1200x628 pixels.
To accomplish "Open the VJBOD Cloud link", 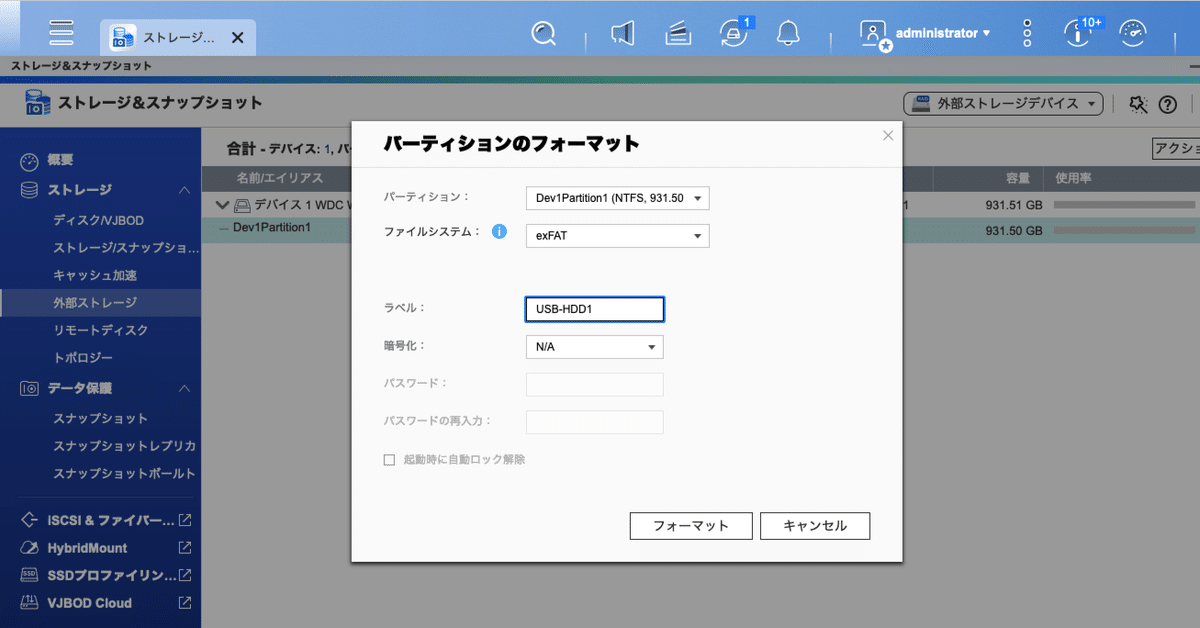I will (x=89, y=603).
